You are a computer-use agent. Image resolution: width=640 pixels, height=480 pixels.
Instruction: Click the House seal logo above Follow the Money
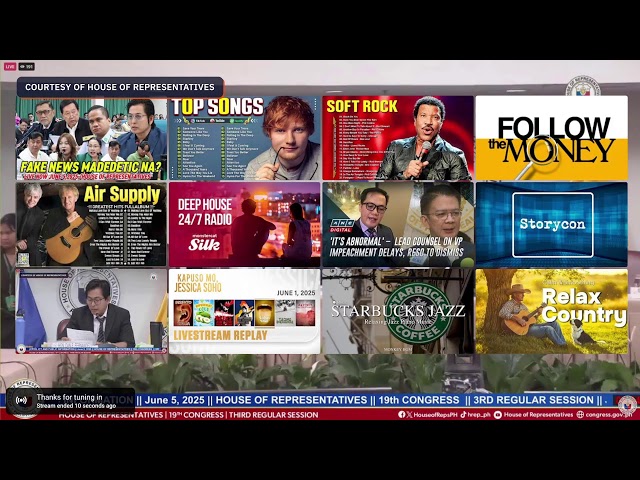coord(583,86)
